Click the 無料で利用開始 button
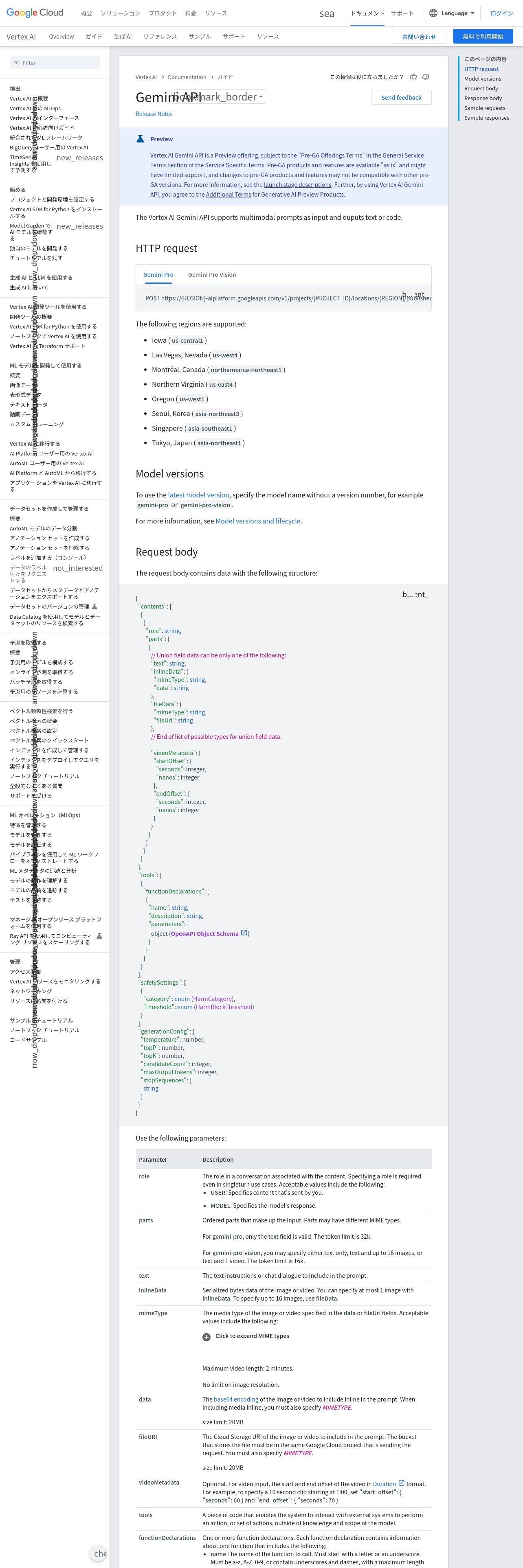Screen dimensions: 523x1568 point(483,37)
